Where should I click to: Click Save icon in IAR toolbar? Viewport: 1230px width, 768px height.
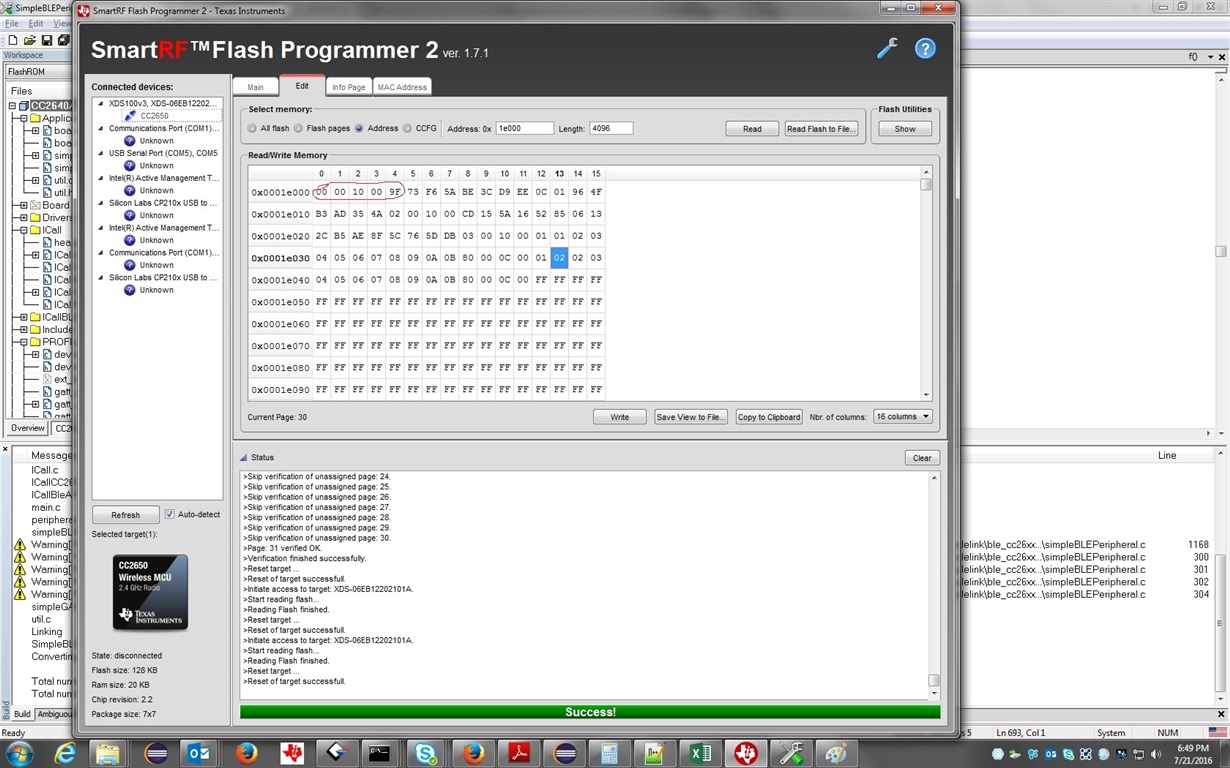(47, 40)
